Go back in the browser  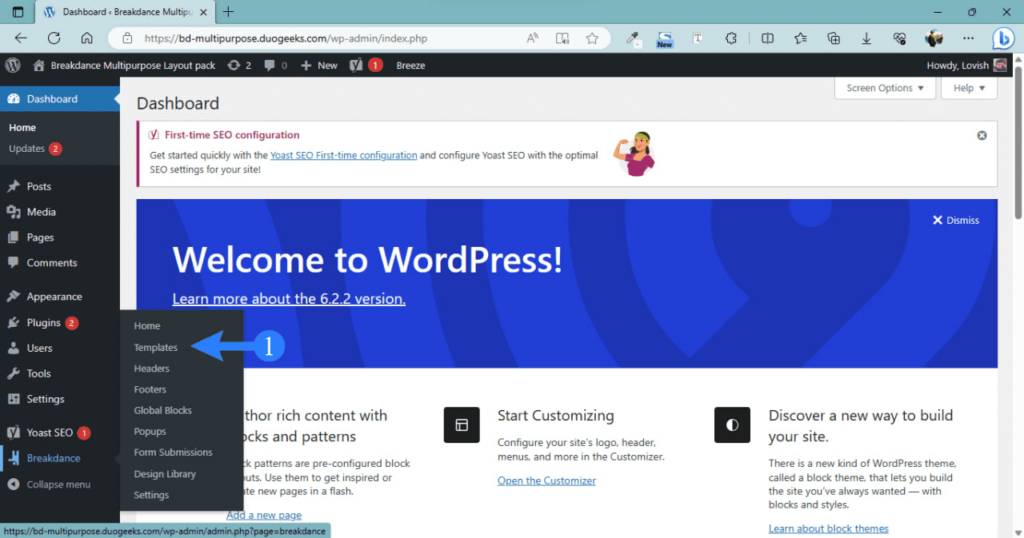click(x=21, y=39)
